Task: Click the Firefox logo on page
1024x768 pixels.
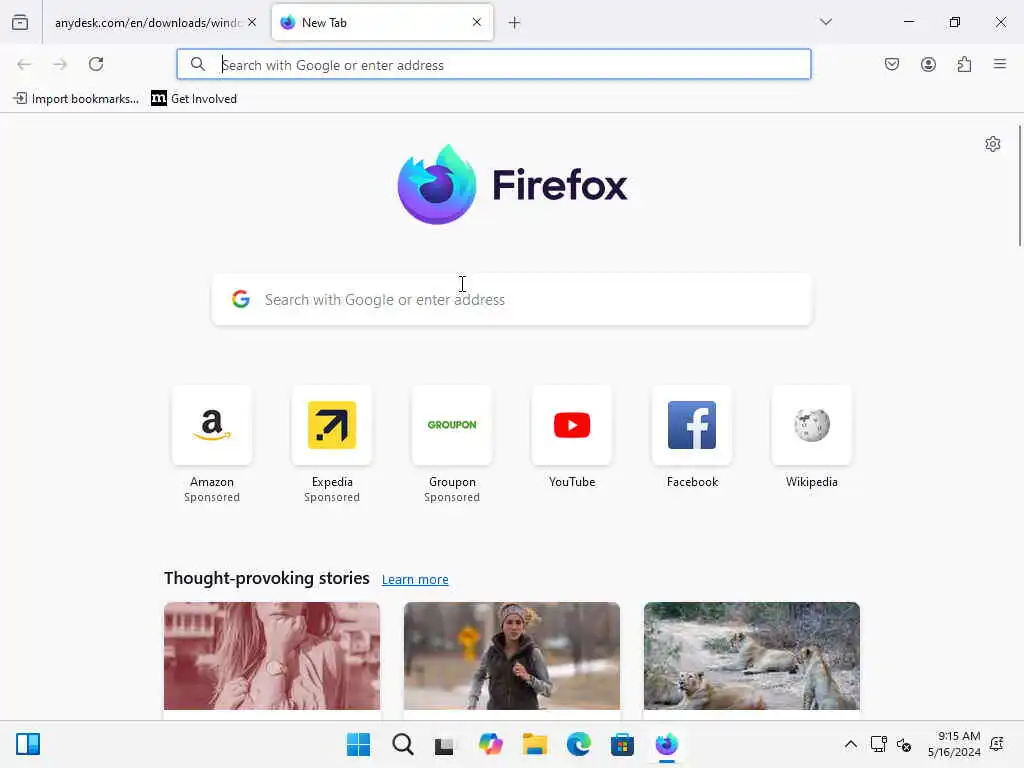Action: point(513,184)
